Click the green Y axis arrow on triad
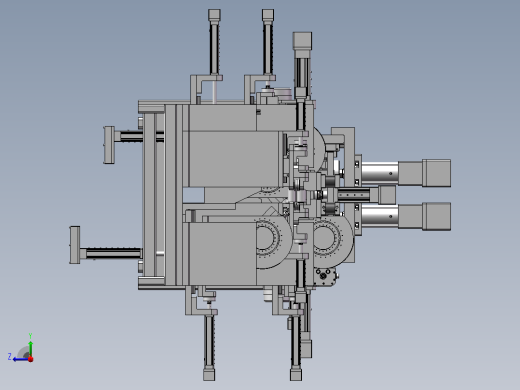 tap(30, 348)
